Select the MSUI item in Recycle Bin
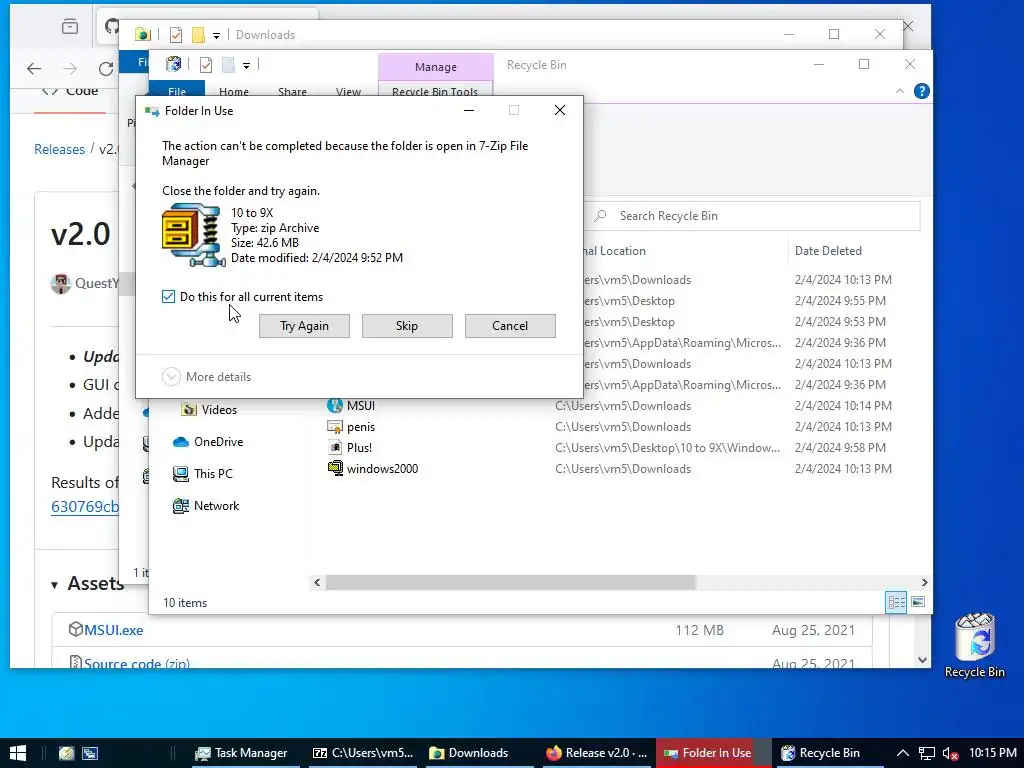The image size is (1024, 768). tap(360, 406)
